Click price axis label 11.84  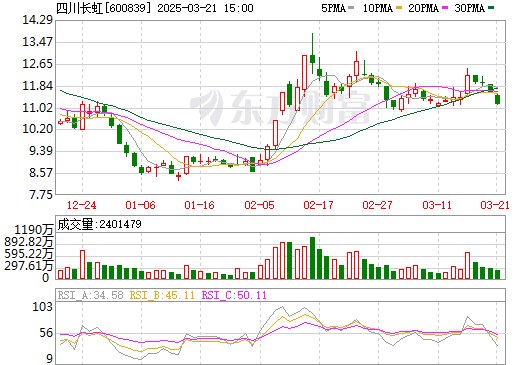pos(37,86)
